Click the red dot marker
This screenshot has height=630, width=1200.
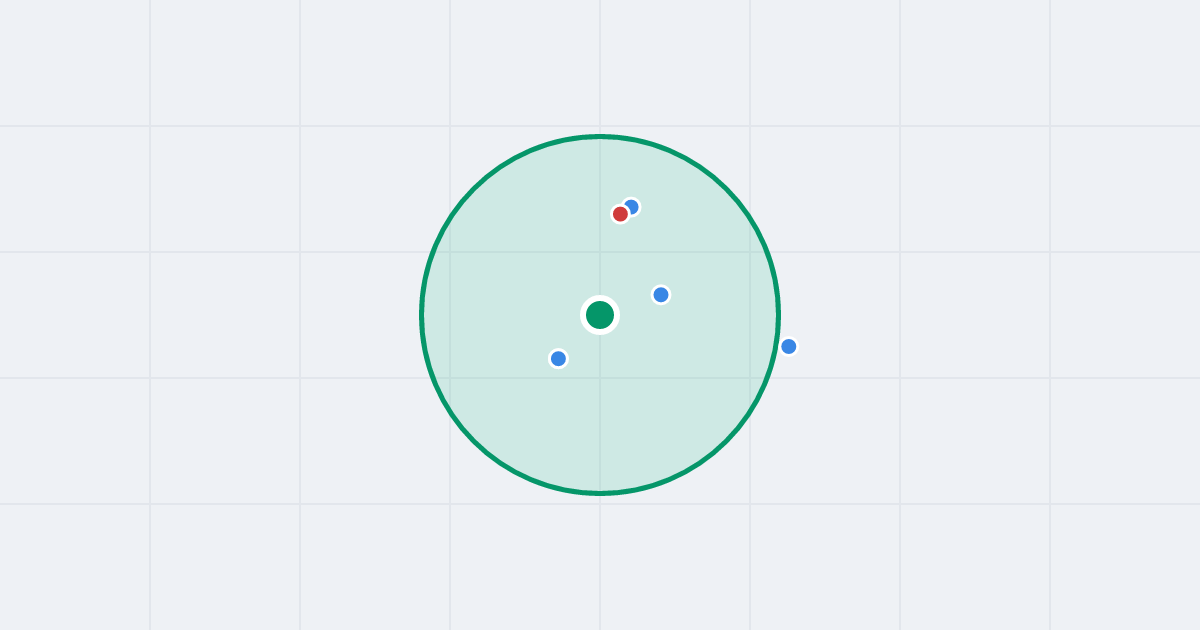click(620, 214)
